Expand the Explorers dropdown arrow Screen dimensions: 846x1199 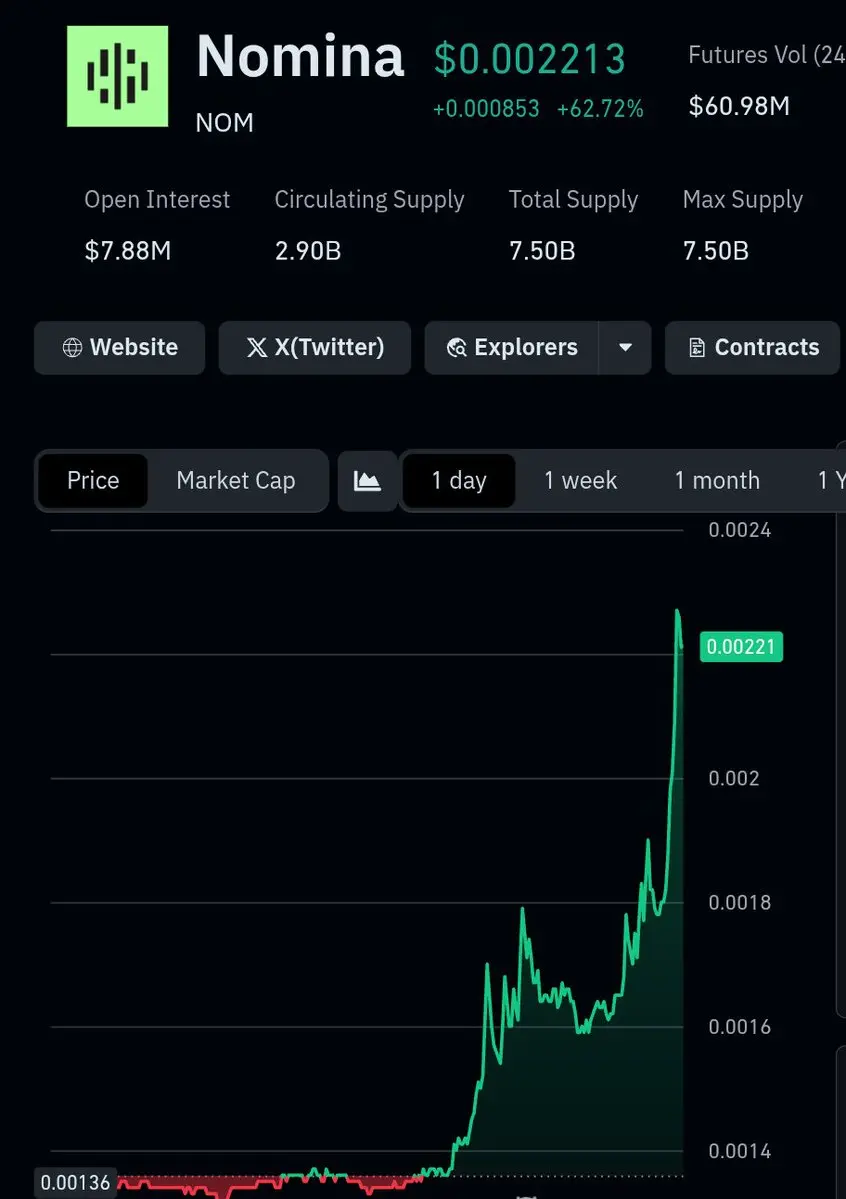tap(625, 348)
